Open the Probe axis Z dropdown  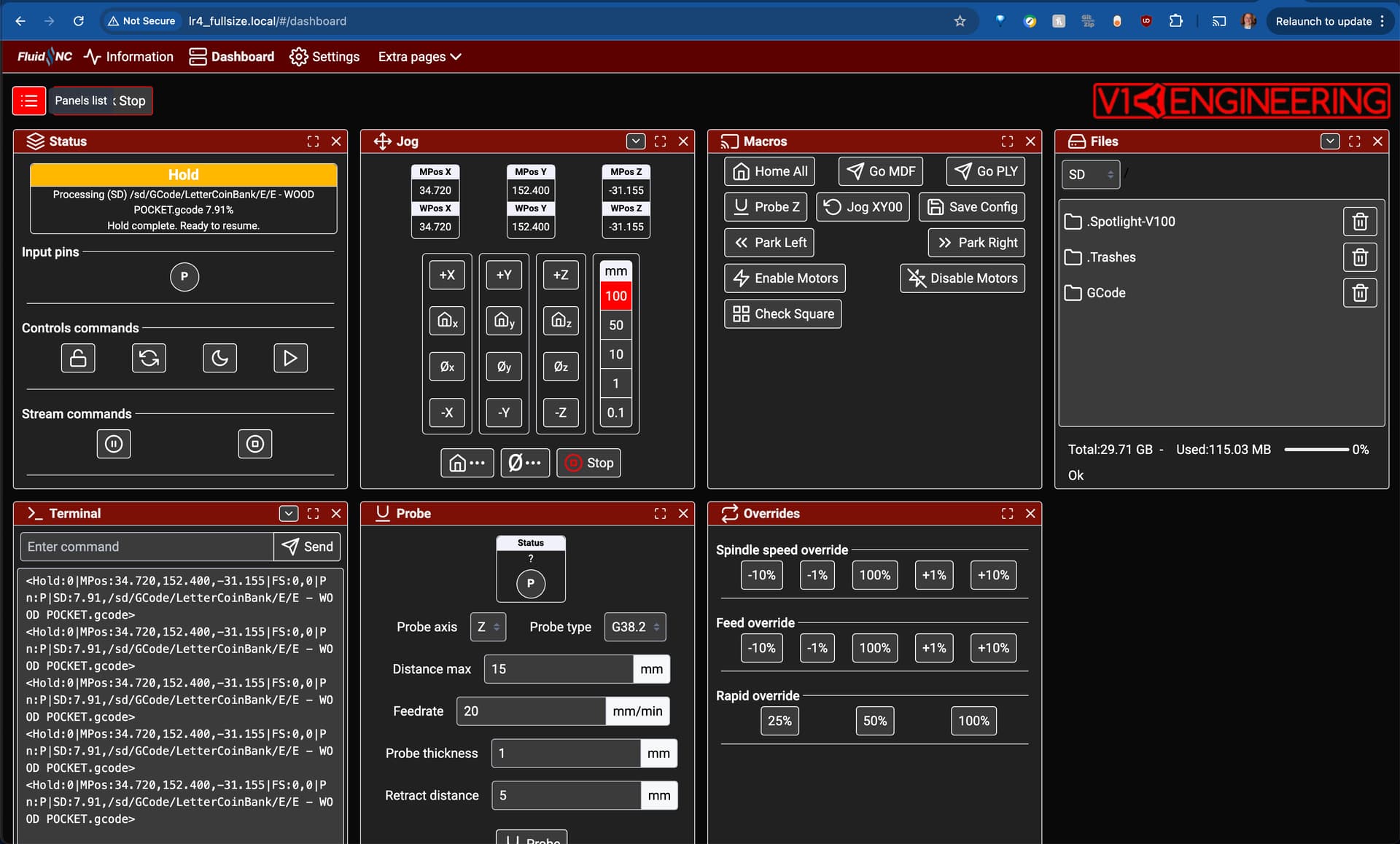(488, 627)
